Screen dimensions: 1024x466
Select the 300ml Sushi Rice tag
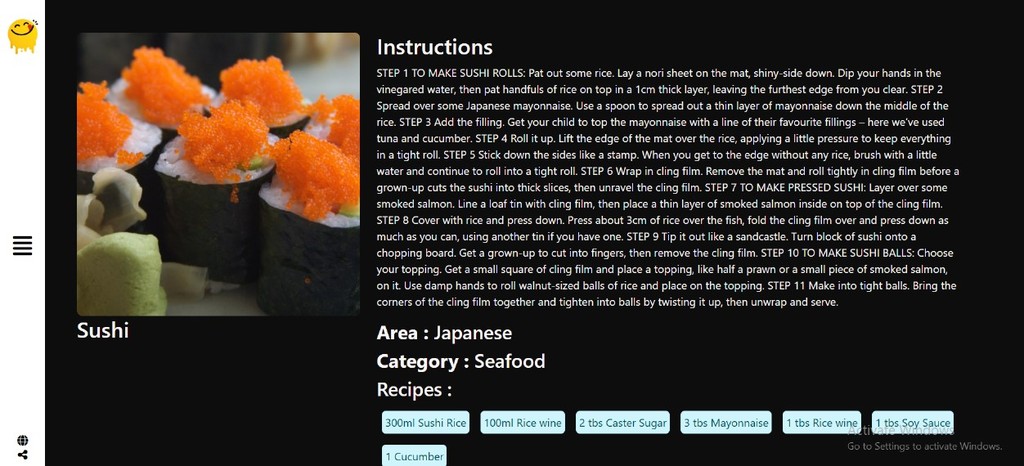pyautogui.click(x=426, y=423)
